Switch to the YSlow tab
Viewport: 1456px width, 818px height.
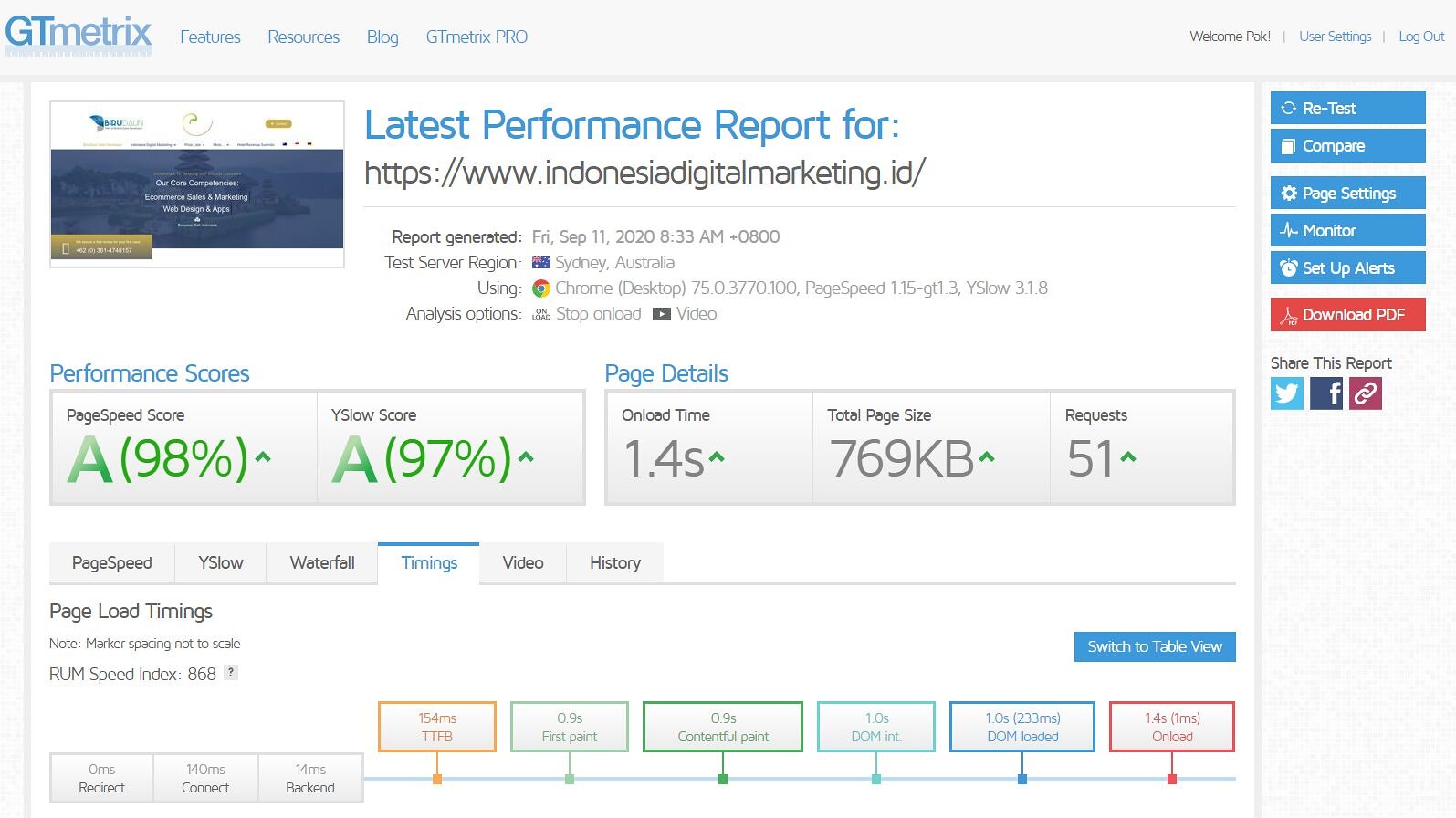[221, 563]
